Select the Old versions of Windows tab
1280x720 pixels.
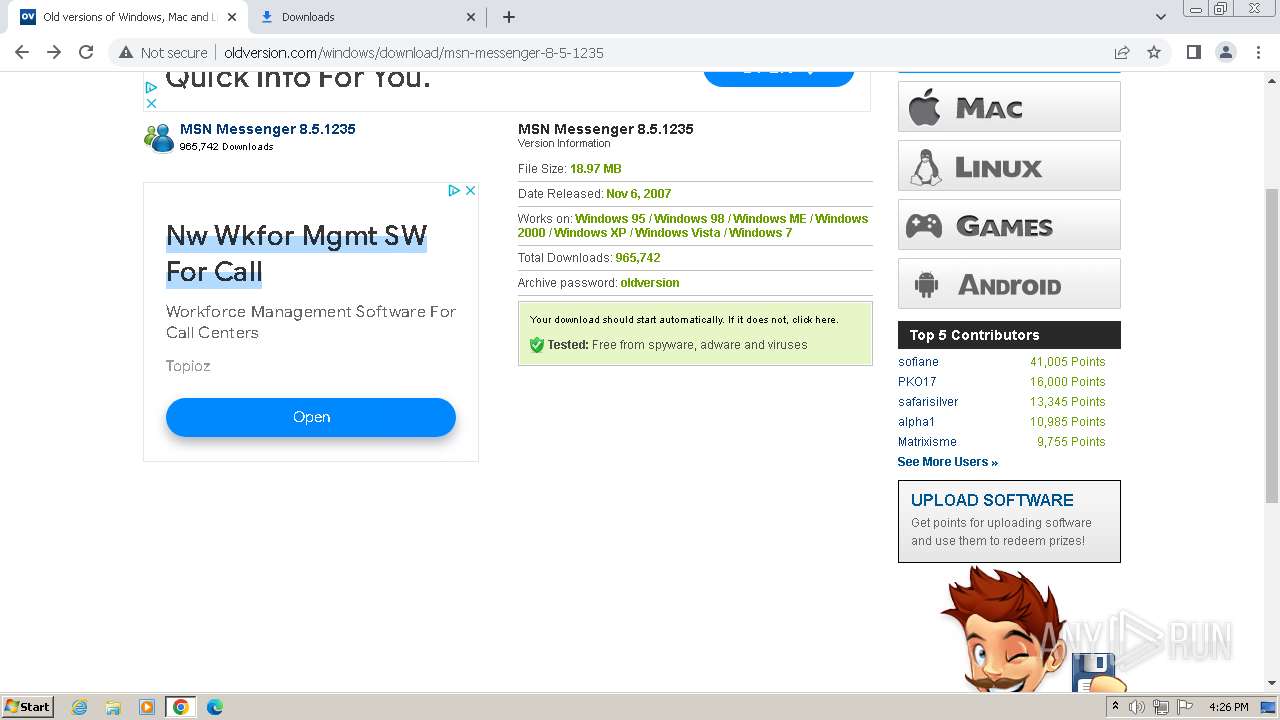(128, 17)
